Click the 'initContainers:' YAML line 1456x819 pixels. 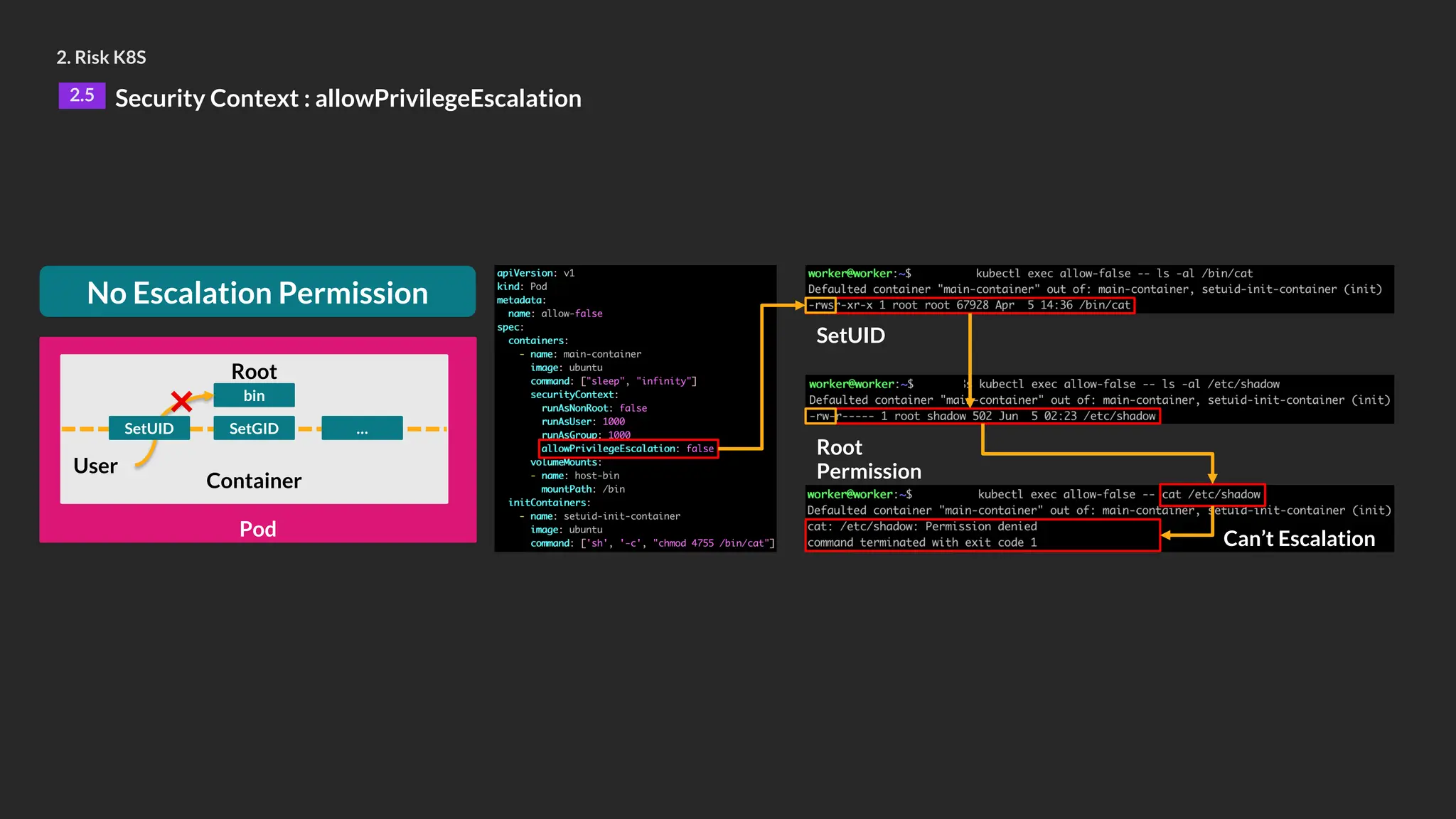click(x=549, y=503)
